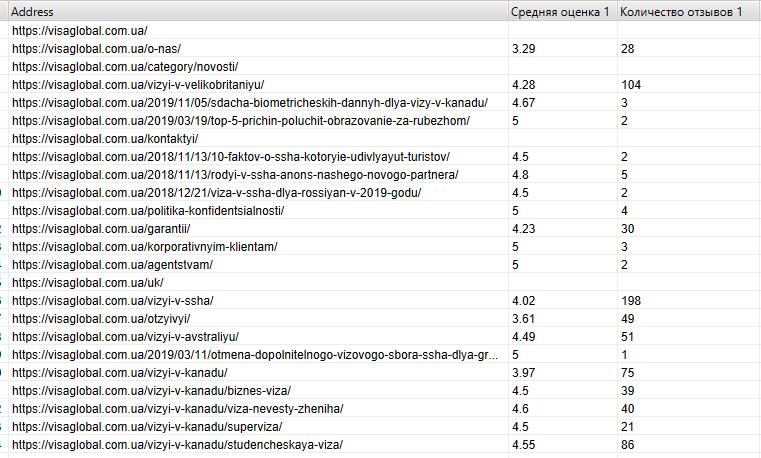Click the review count cell 104
Image resolution: width=761 pixels, height=458 pixels.
click(x=630, y=85)
